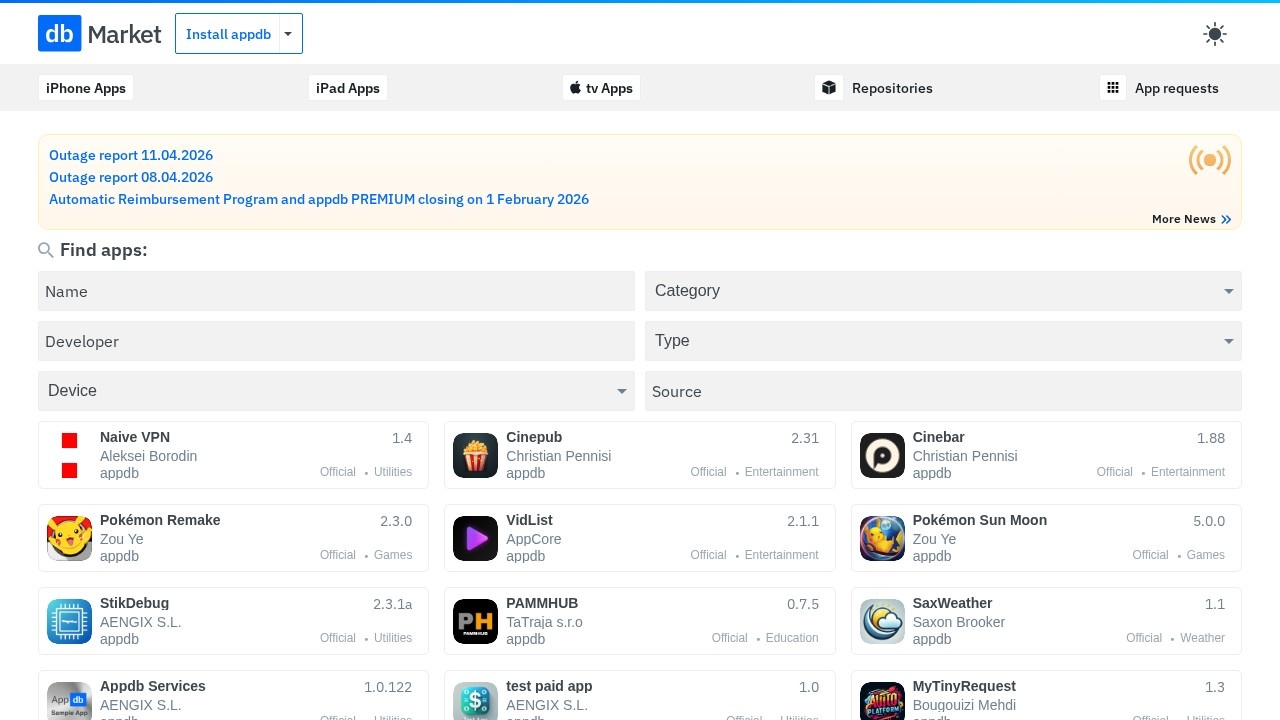Focus the Source search field
Image resolution: width=1280 pixels, height=720 pixels.
[x=943, y=391]
